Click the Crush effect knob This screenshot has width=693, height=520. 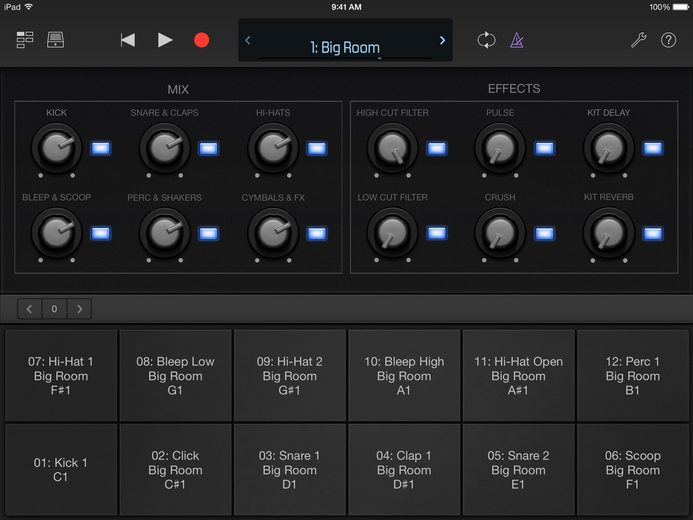coord(500,233)
